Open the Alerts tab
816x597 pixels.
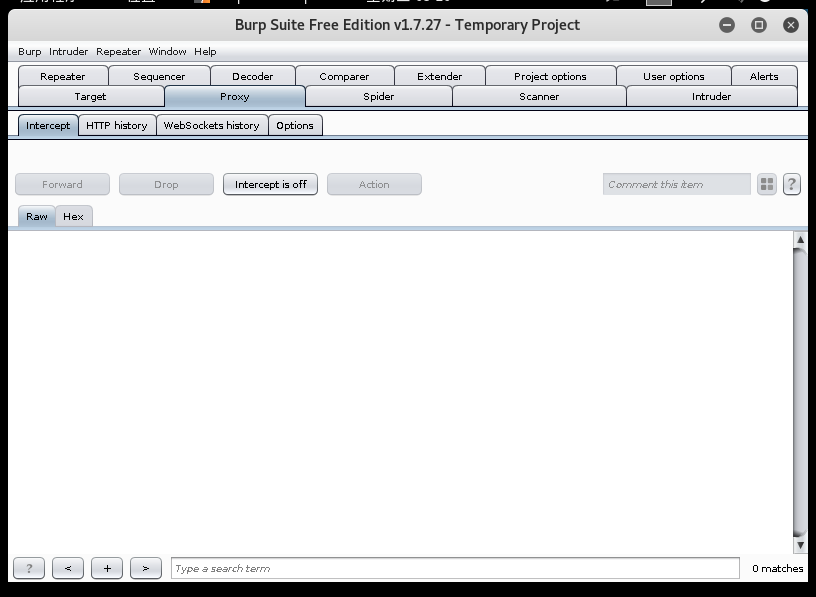coord(764,77)
